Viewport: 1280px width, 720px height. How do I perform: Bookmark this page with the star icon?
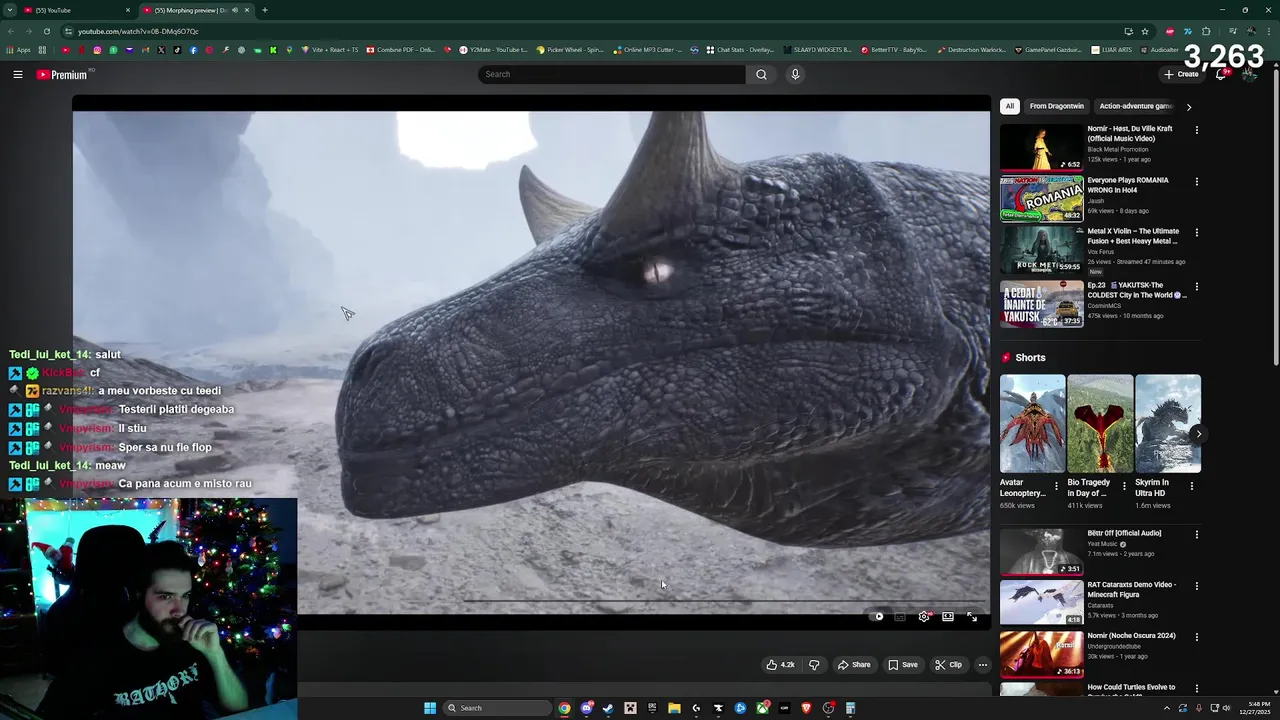(1145, 31)
